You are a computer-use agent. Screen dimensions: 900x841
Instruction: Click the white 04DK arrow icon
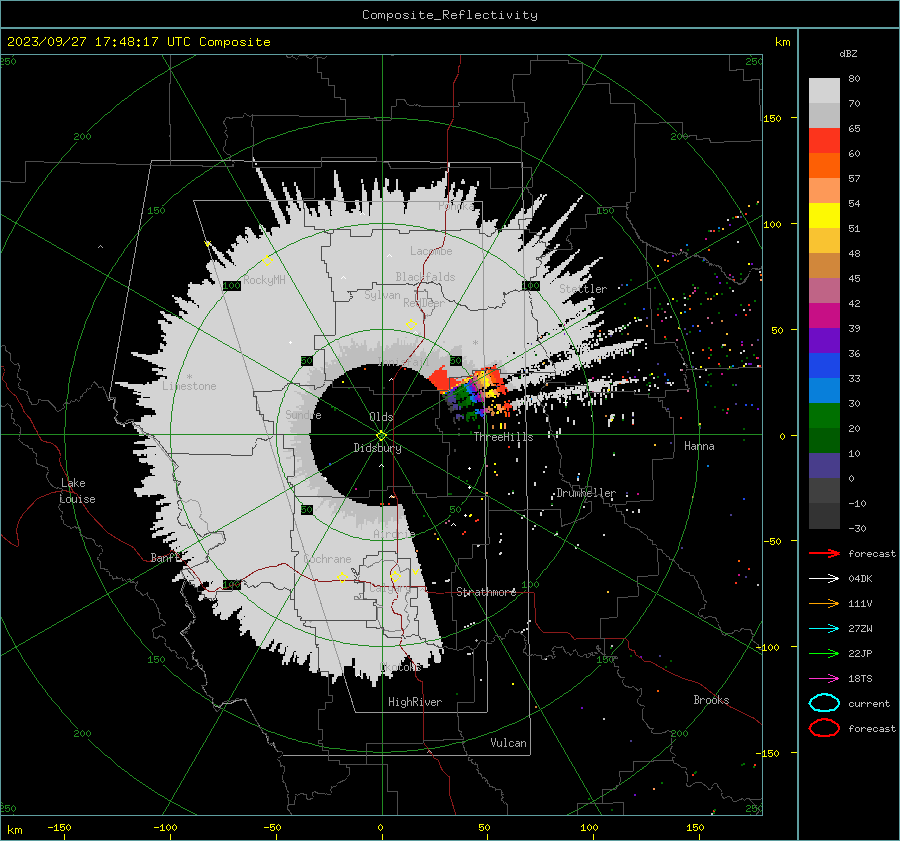(824, 578)
